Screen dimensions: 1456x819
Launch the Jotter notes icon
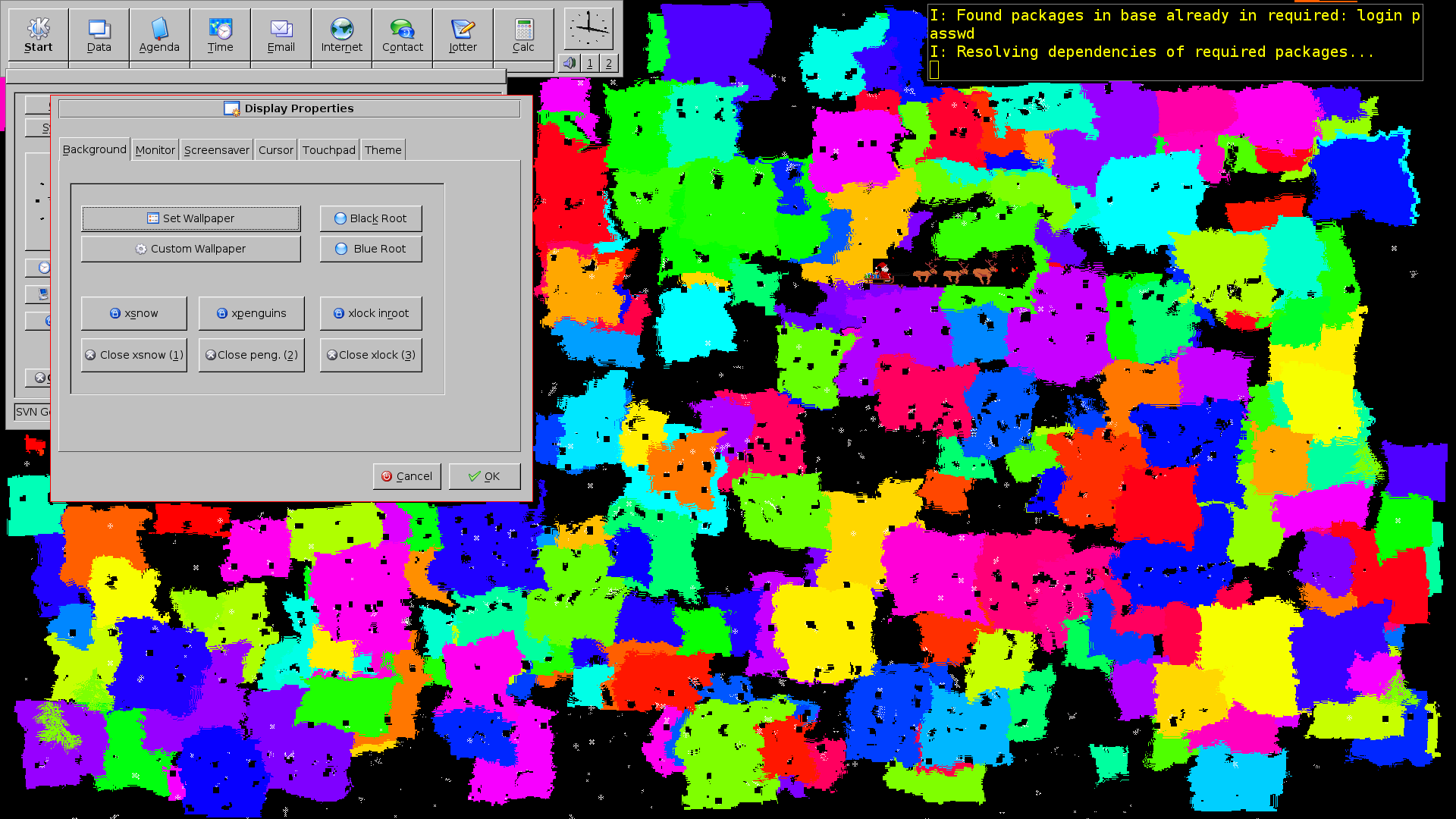[463, 35]
